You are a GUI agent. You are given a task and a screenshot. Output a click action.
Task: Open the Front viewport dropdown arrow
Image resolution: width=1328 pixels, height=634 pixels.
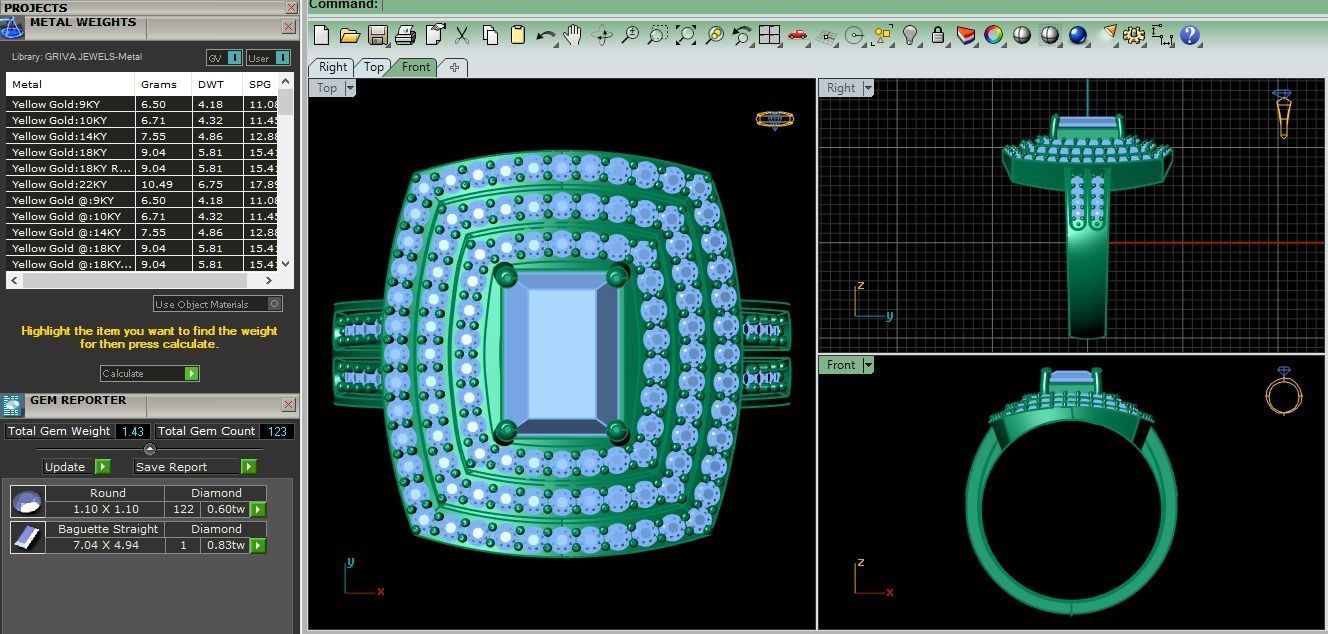pyautogui.click(x=868, y=365)
